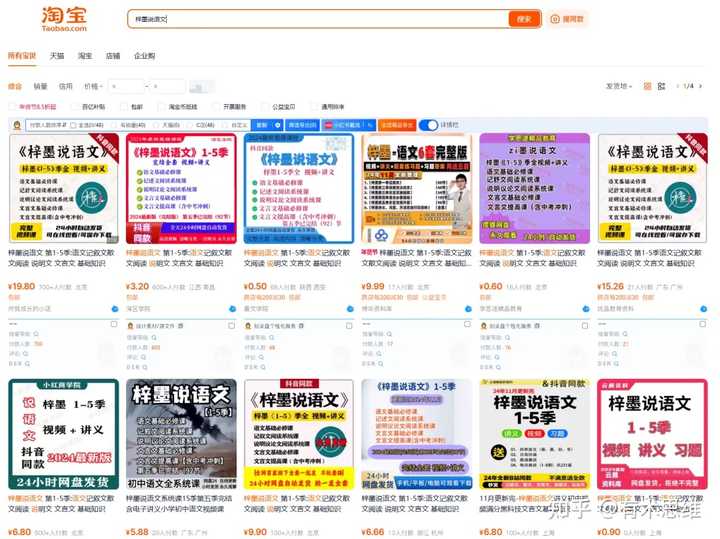Click the first magnifier icon under ¥19.80 item
Screen dimensions: 720x539
[36, 334]
